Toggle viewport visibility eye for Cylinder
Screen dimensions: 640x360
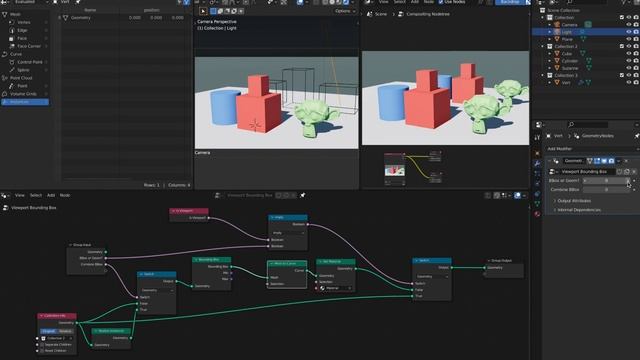coord(629,61)
